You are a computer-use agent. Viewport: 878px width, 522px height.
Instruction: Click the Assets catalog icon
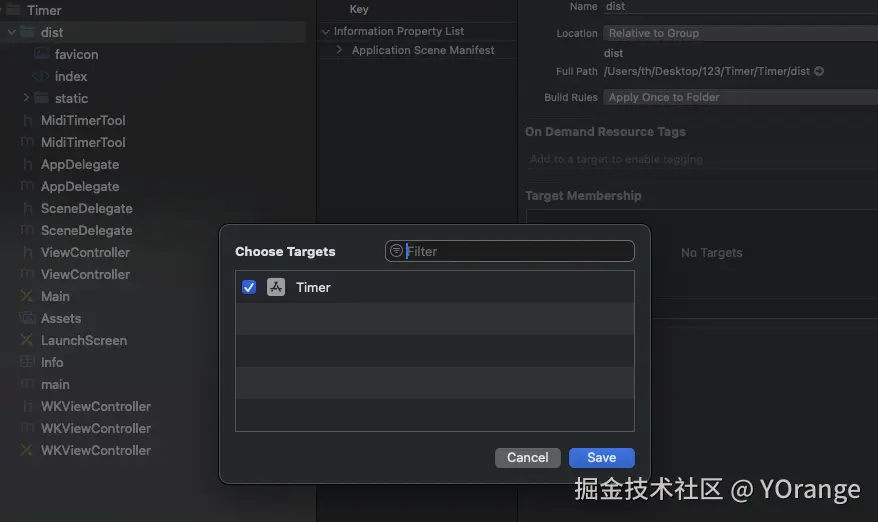(27, 318)
